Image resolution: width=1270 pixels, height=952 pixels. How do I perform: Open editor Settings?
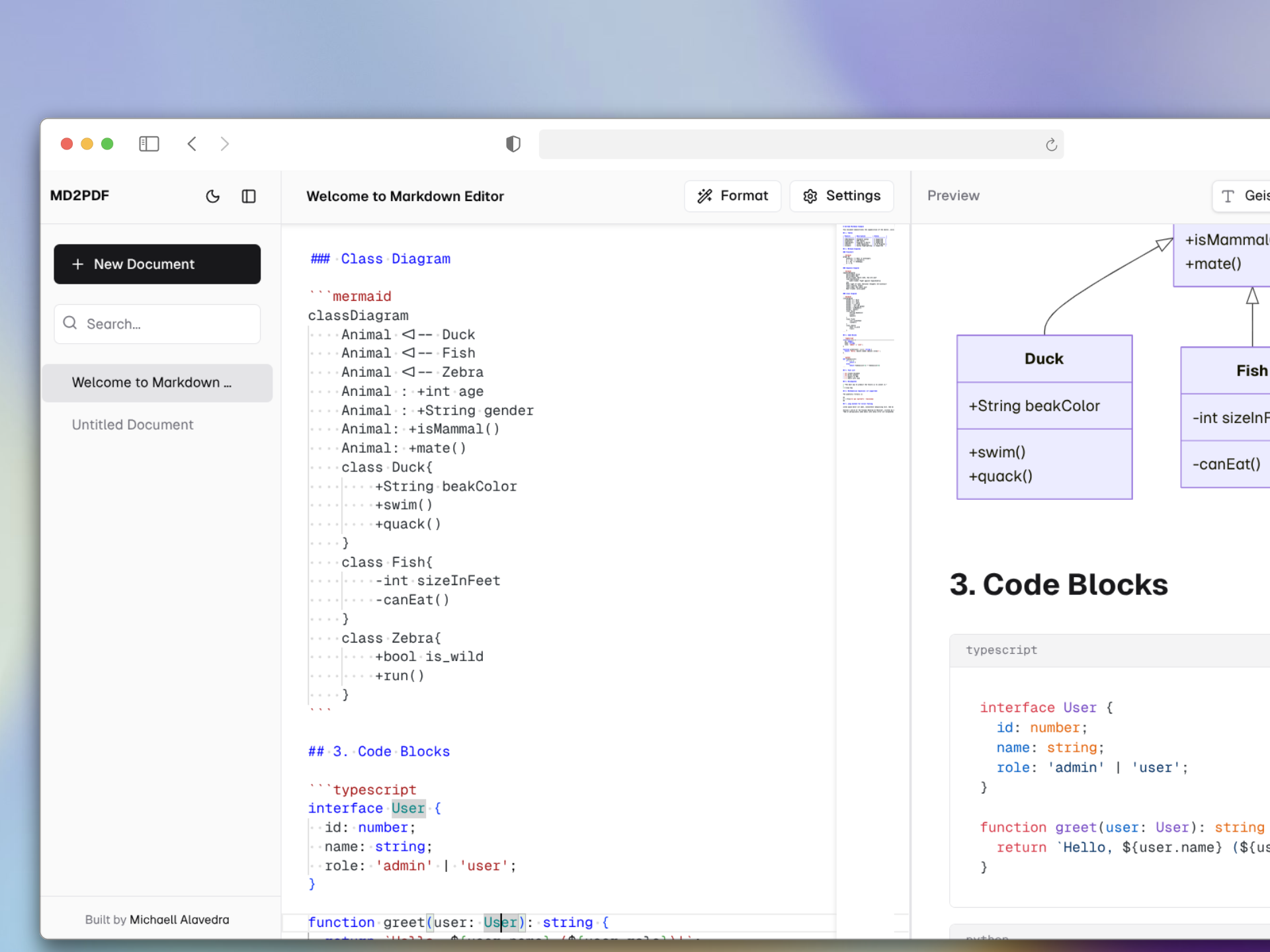pos(842,196)
